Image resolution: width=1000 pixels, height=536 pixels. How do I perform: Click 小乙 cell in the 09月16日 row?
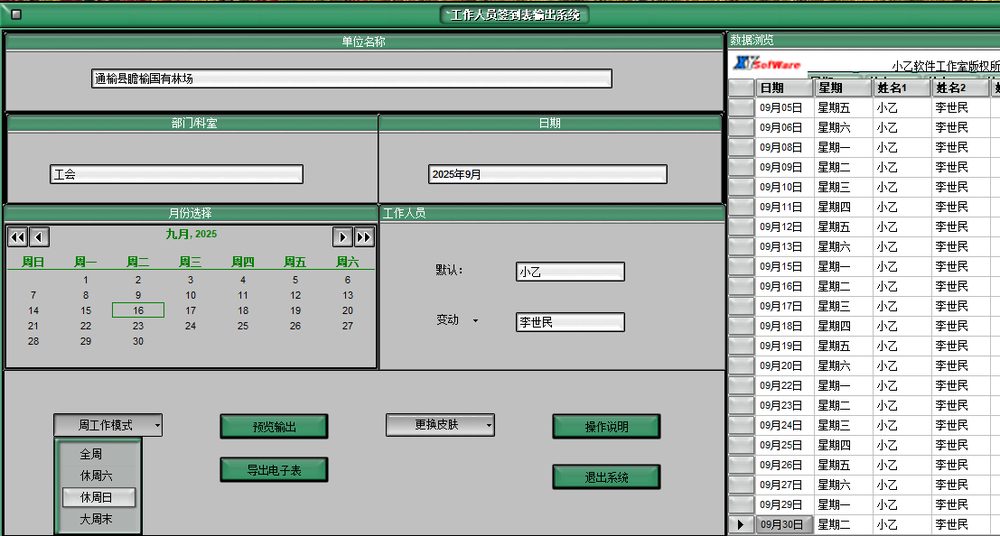point(902,287)
